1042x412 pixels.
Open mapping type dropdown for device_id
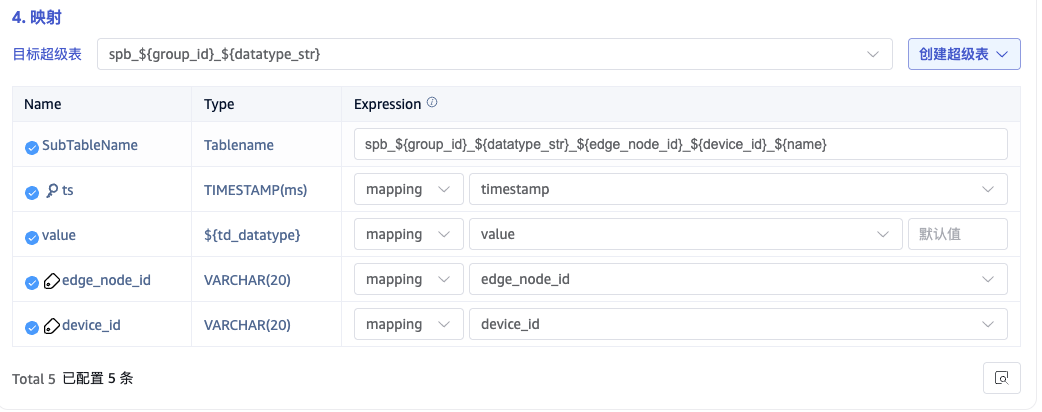pos(408,324)
